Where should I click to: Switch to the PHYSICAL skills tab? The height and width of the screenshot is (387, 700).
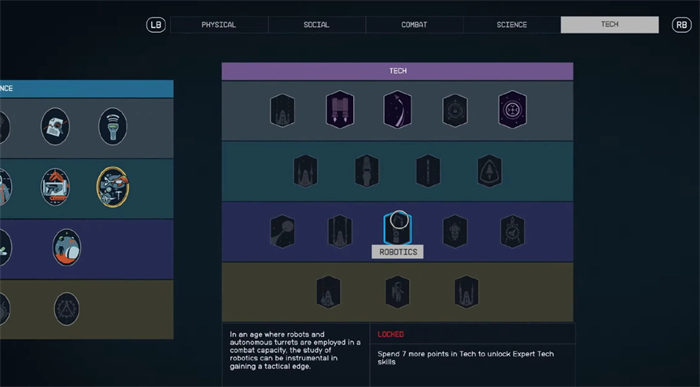coord(219,25)
